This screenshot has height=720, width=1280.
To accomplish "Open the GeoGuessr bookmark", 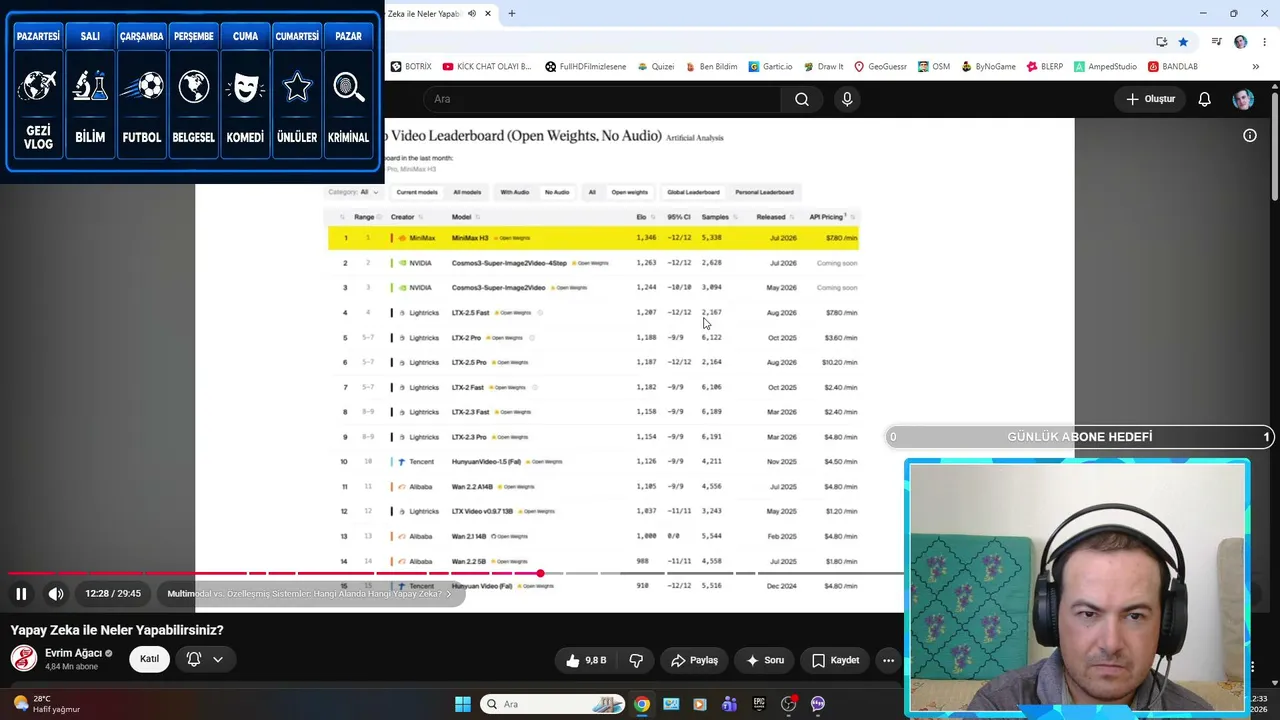I will coord(880,67).
